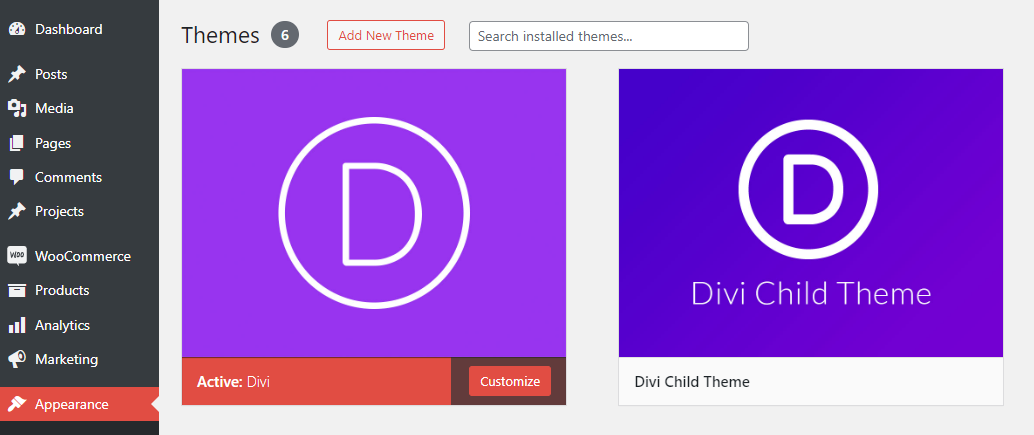Click the WooCommerce logo icon

click(x=16, y=256)
